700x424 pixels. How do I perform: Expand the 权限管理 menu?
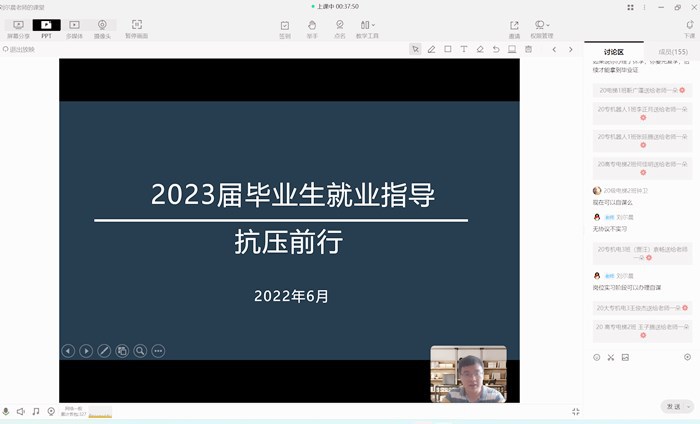[x=542, y=27]
